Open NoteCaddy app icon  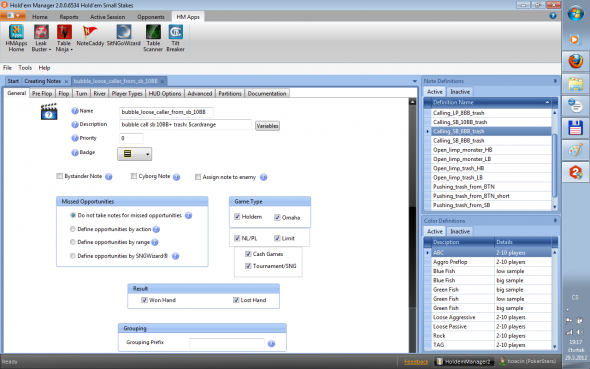coord(90,36)
